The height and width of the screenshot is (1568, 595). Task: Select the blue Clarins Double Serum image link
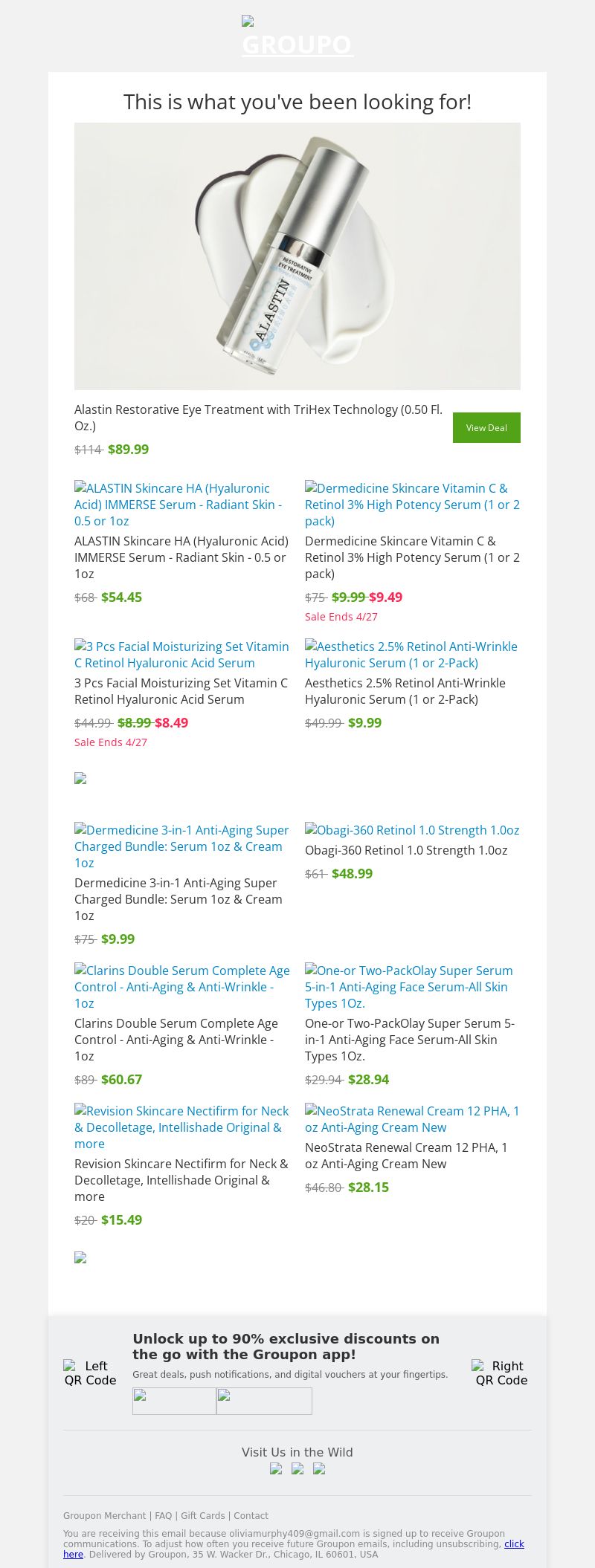(x=181, y=986)
